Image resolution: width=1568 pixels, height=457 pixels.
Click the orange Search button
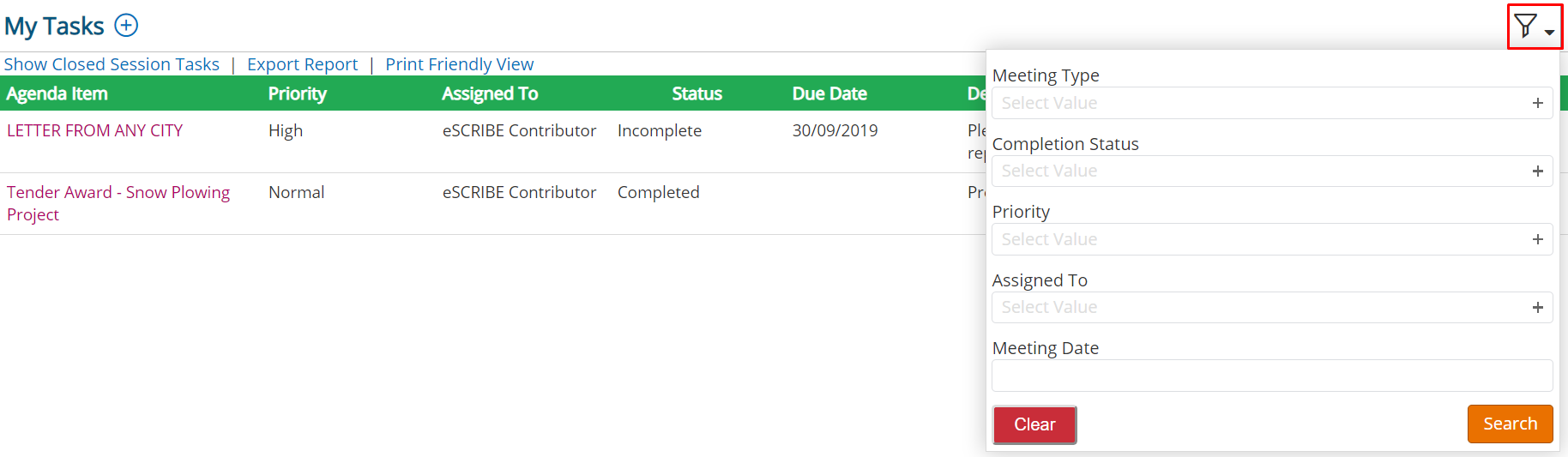[x=1510, y=424]
